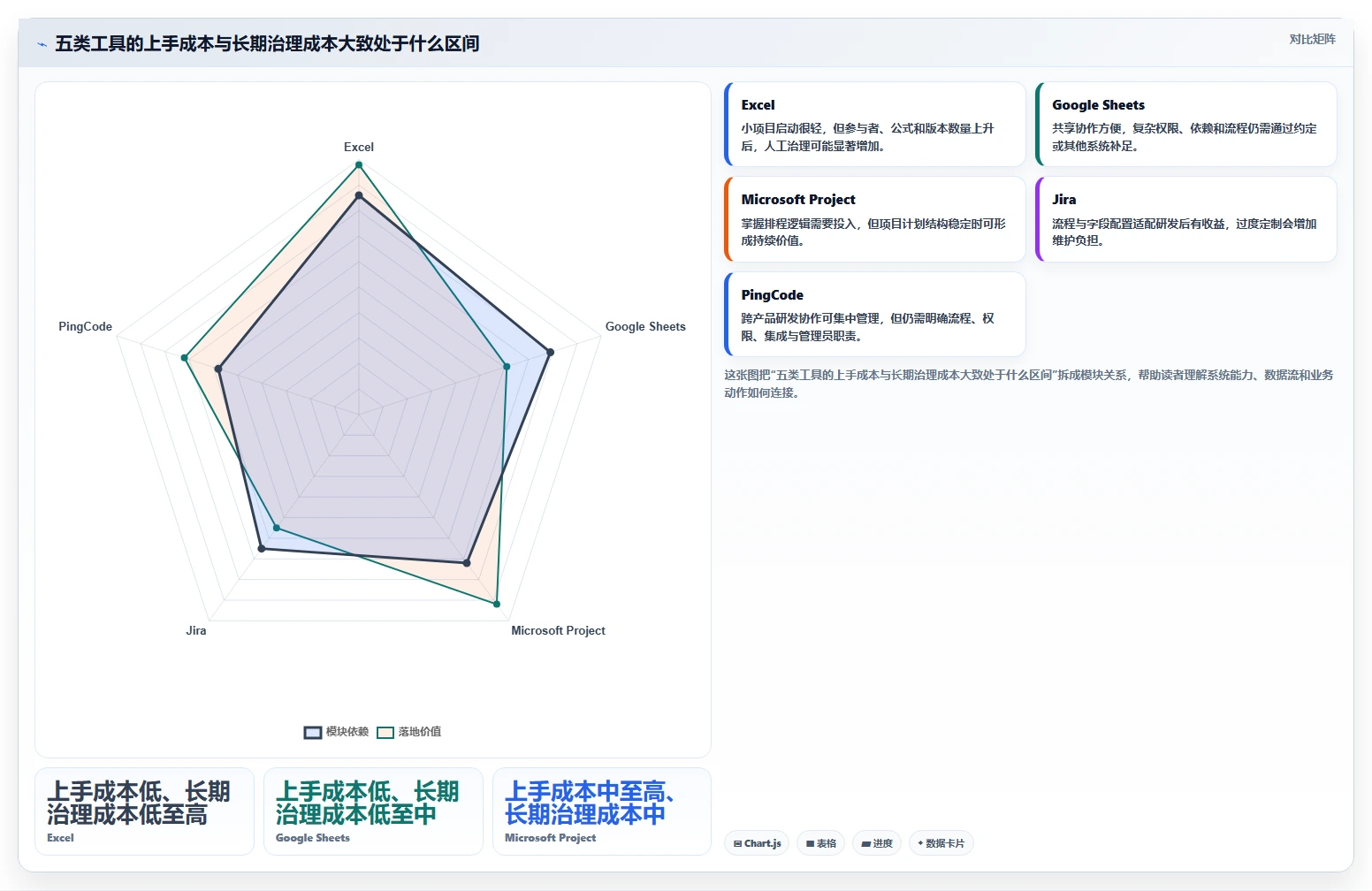Select the page title 五类工具的上手成本与长期治理成本
Viewport: 1372px width, 891px height.
tap(267, 43)
